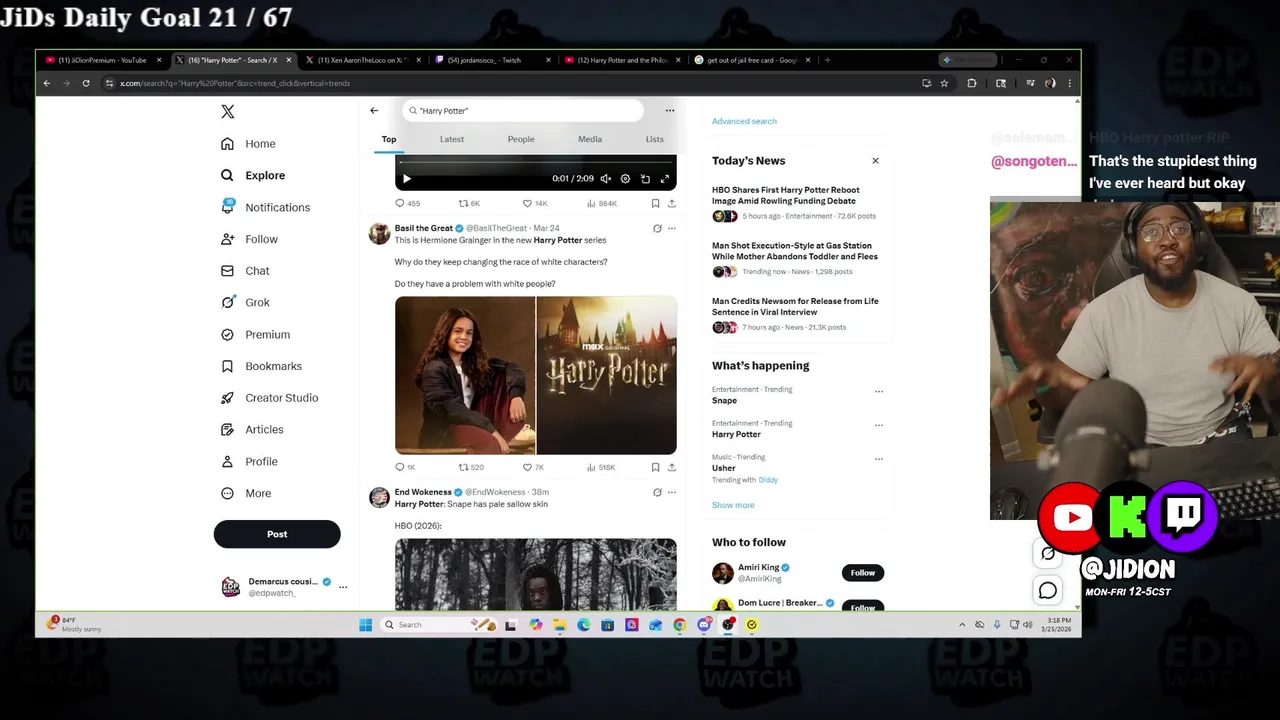Click the browser address bar URL

click(235, 83)
